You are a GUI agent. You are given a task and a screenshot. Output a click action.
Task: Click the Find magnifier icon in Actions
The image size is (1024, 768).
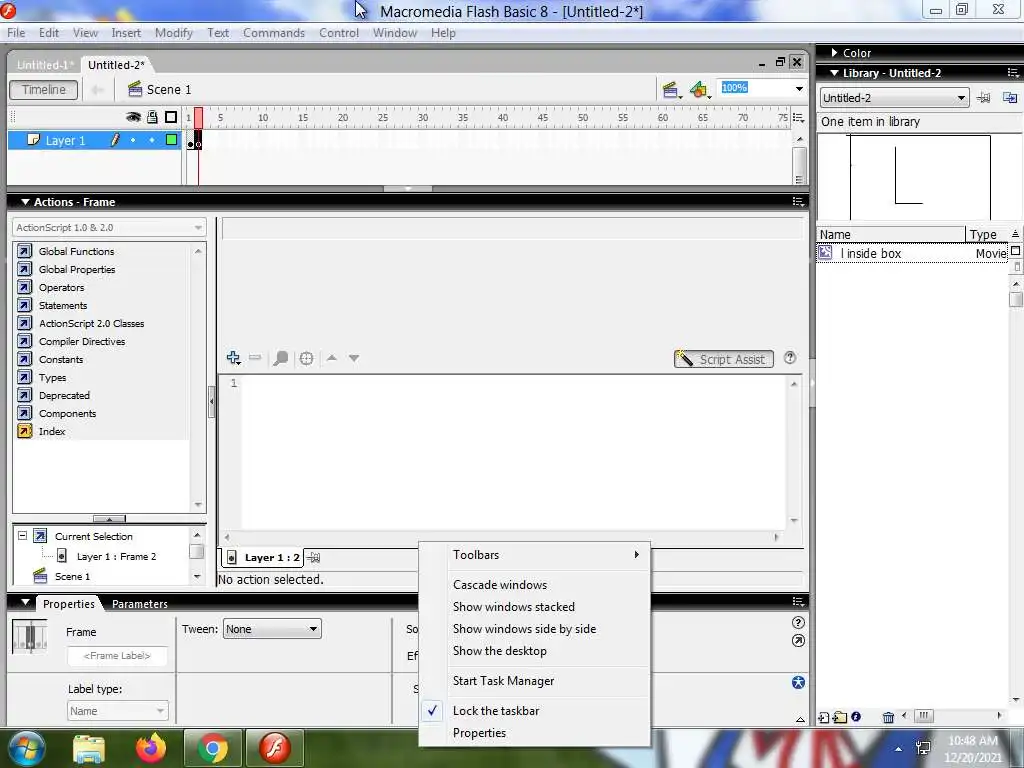[280, 358]
